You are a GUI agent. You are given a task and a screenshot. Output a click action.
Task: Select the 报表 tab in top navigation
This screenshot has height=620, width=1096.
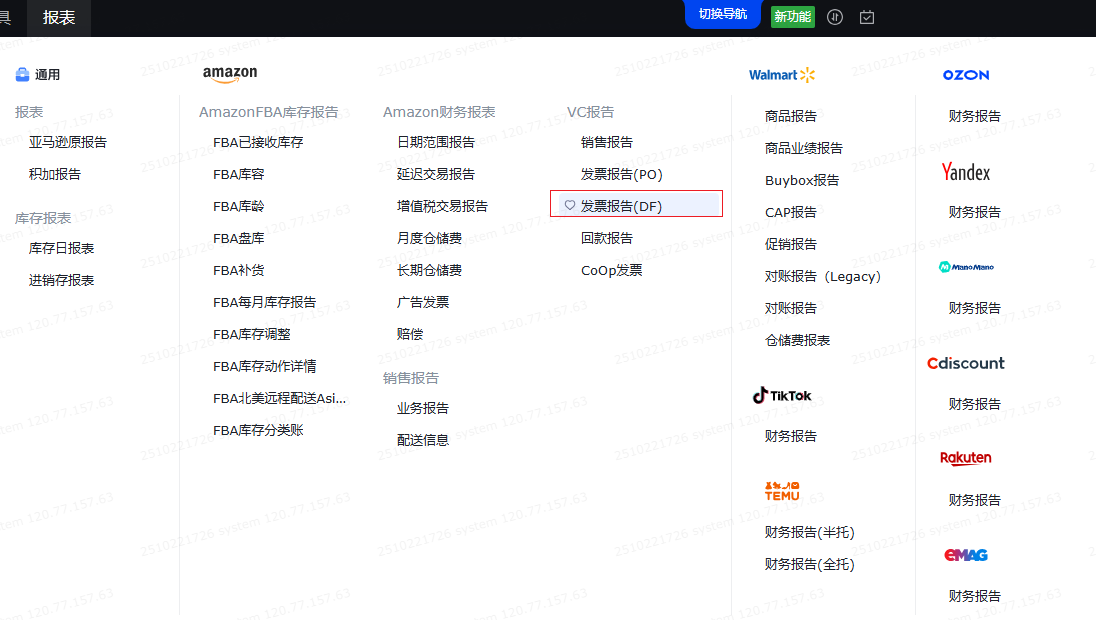[59, 17]
